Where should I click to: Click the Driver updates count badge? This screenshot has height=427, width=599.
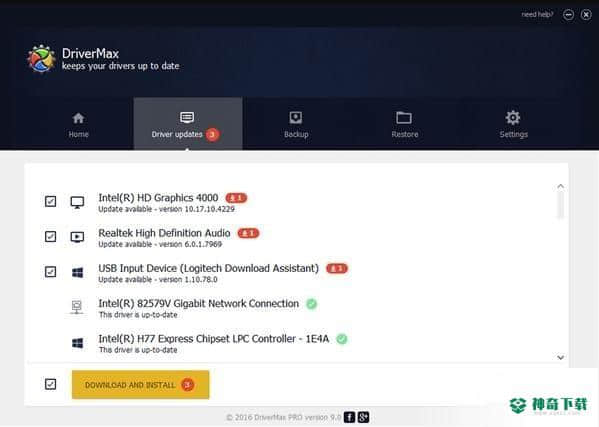pyautogui.click(x=212, y=134)
